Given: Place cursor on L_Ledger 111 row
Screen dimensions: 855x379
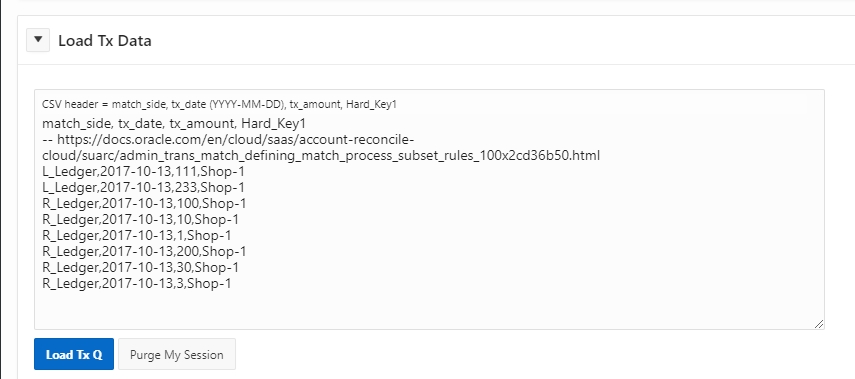Looking at the screenshot, I should (x=143, y=171).
